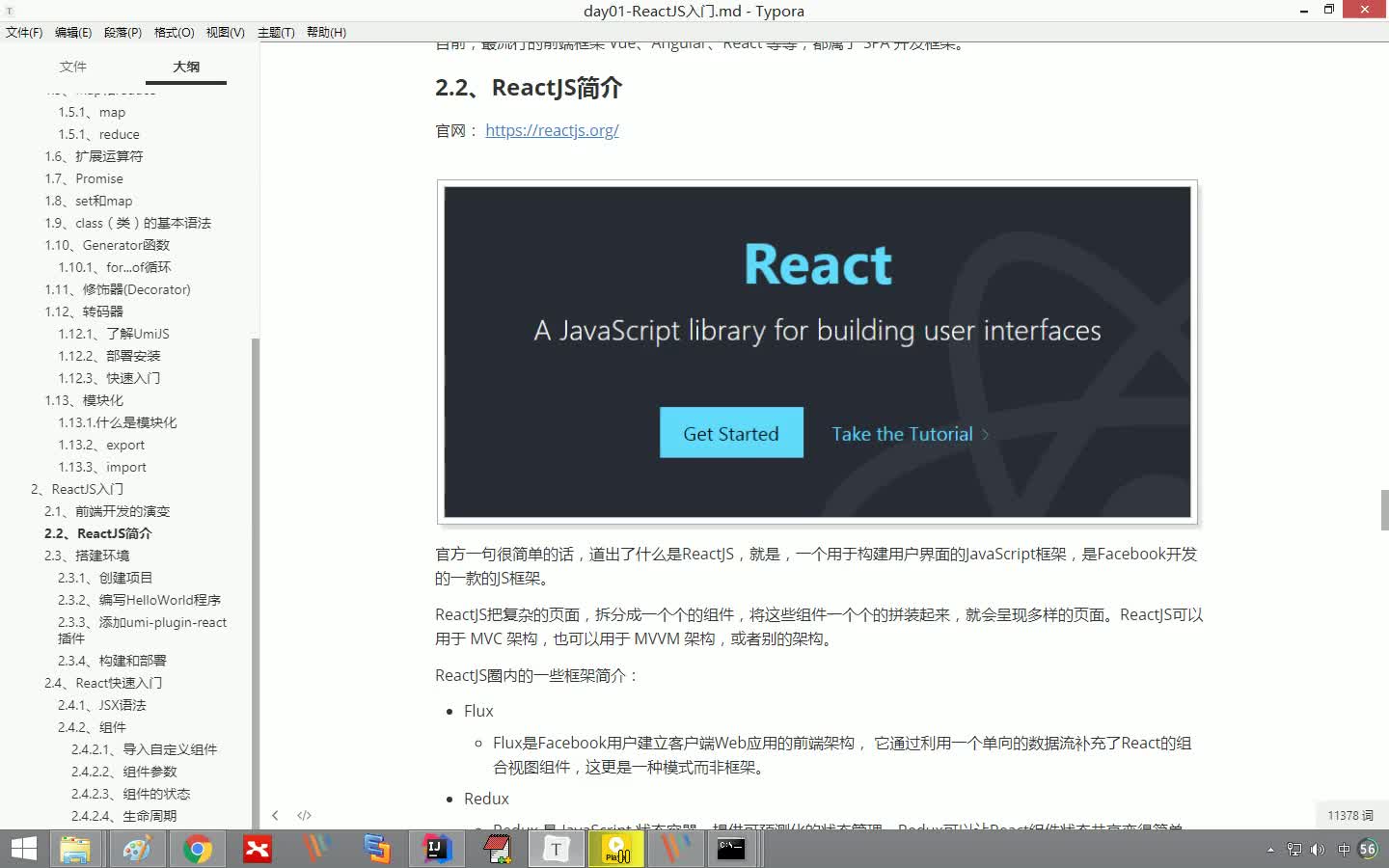Jump to outline item 1.5.1、reduce
The height and width of the screenshot is (868, 1389).
[98, 134]
